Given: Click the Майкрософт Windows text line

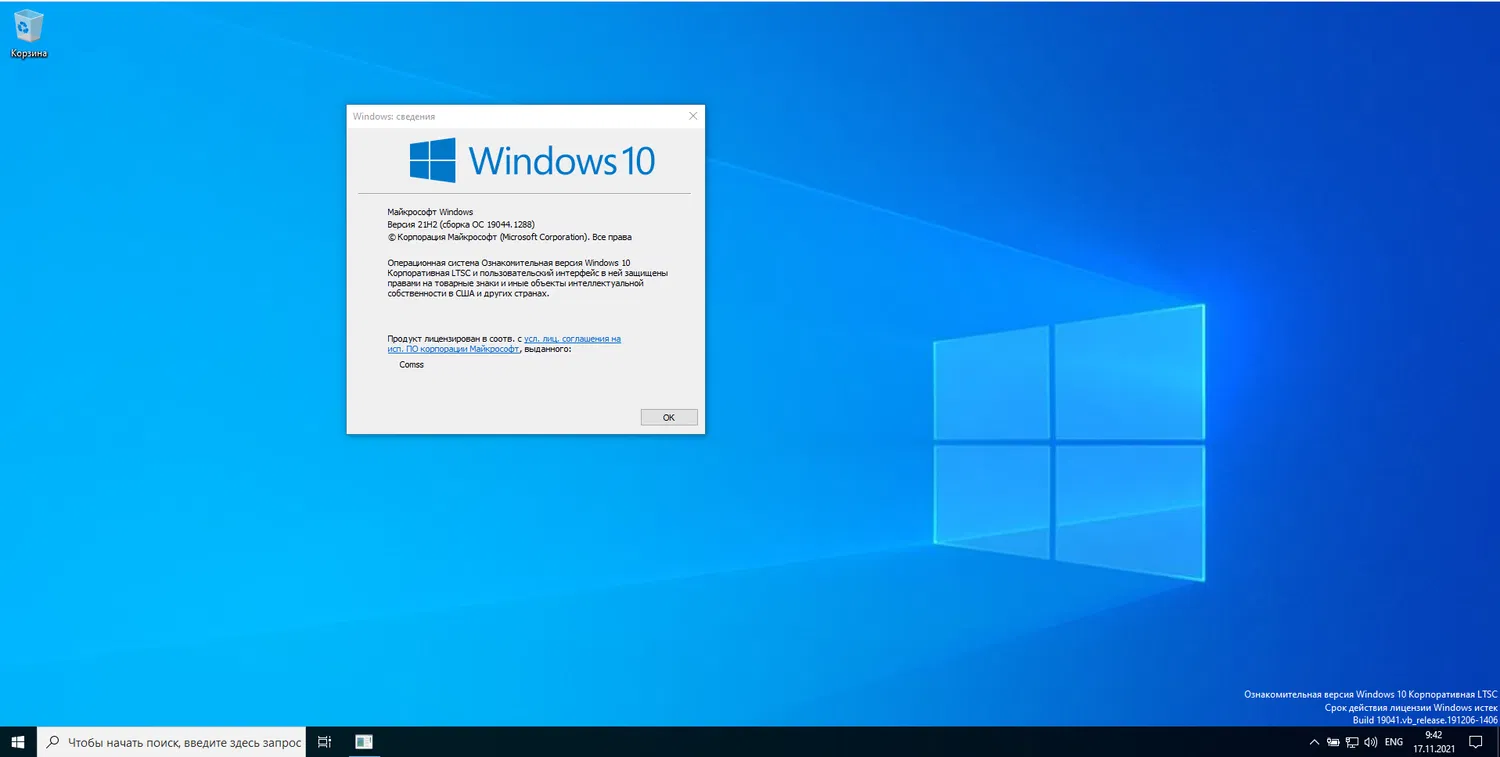Looking at the screenshot, I should coord(430,212).
